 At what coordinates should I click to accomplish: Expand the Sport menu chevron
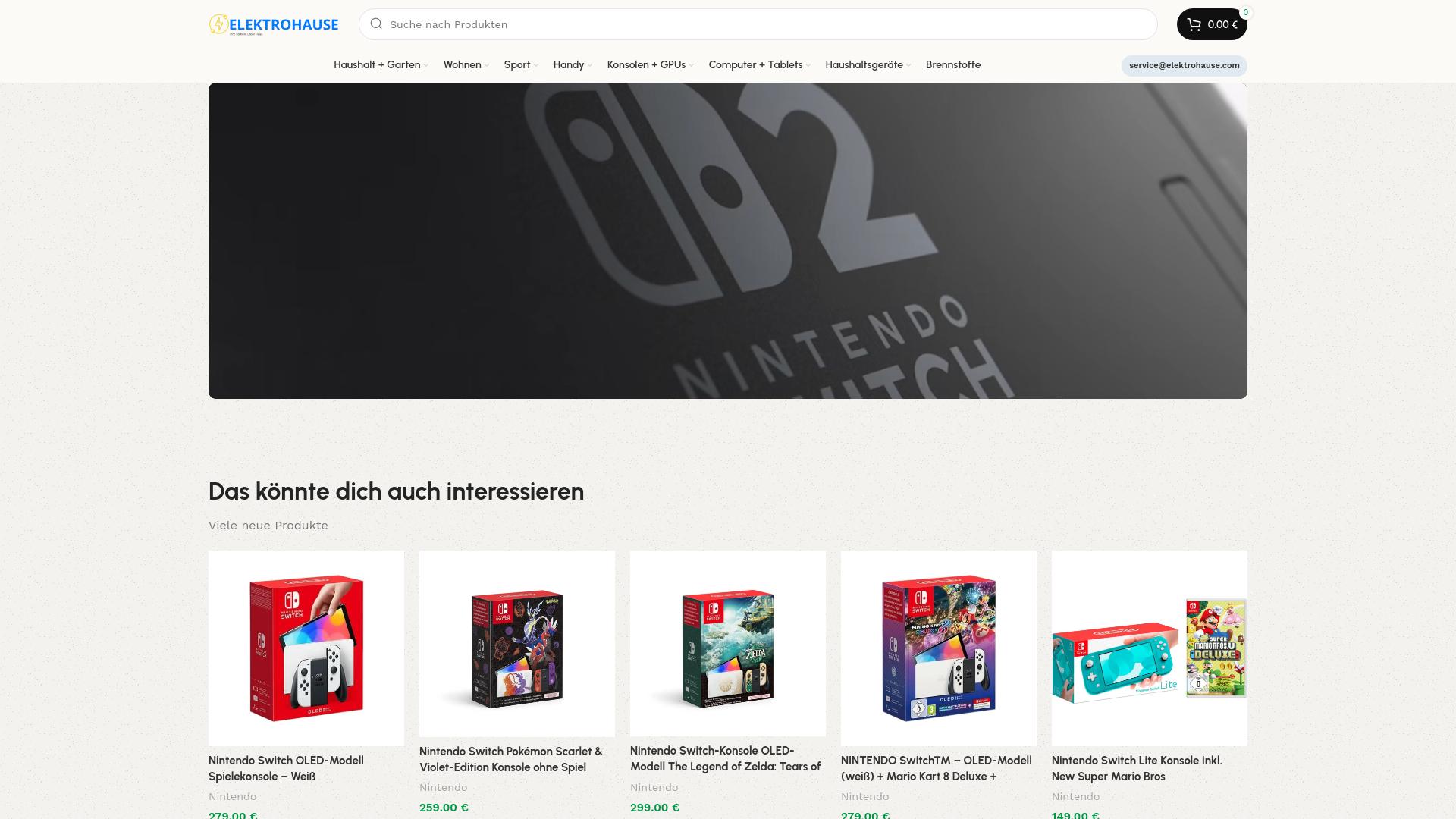tap(536, 66)
